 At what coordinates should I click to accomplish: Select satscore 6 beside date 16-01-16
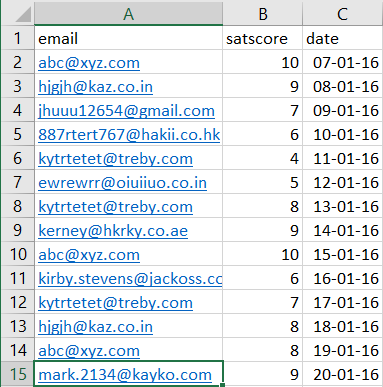click(263, 278)
